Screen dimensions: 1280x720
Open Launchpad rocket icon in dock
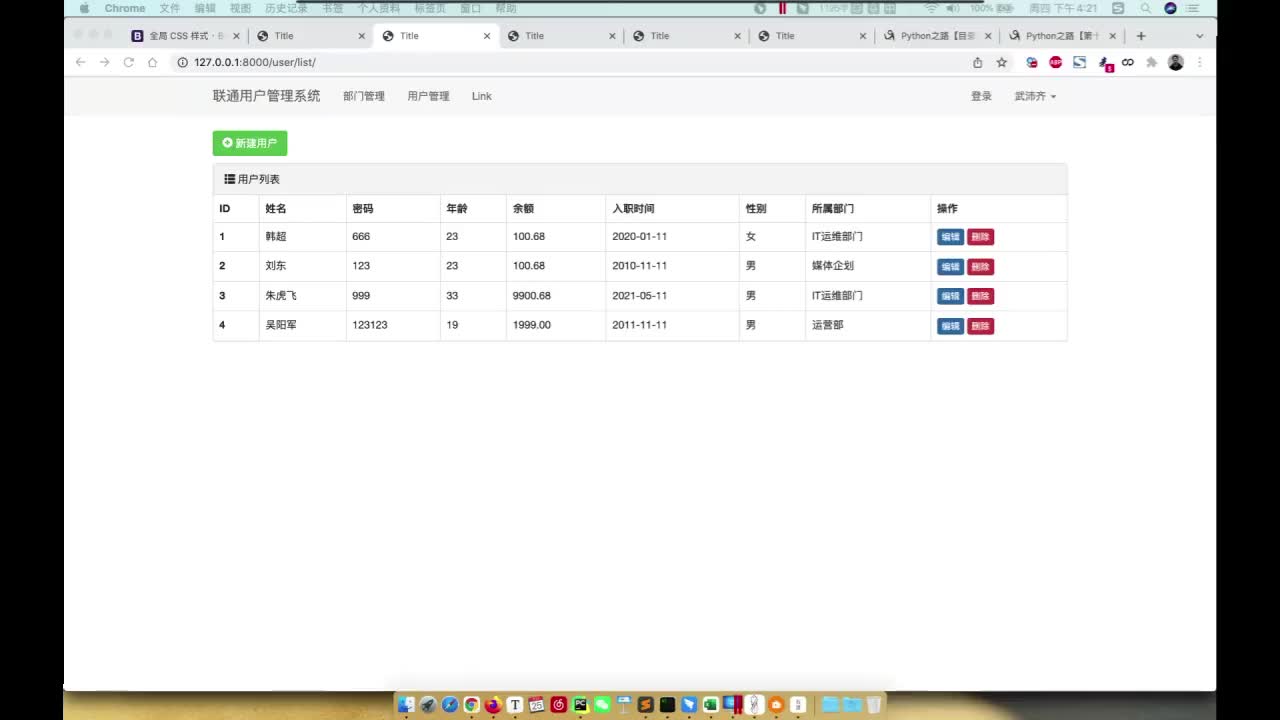click(428, 704)
